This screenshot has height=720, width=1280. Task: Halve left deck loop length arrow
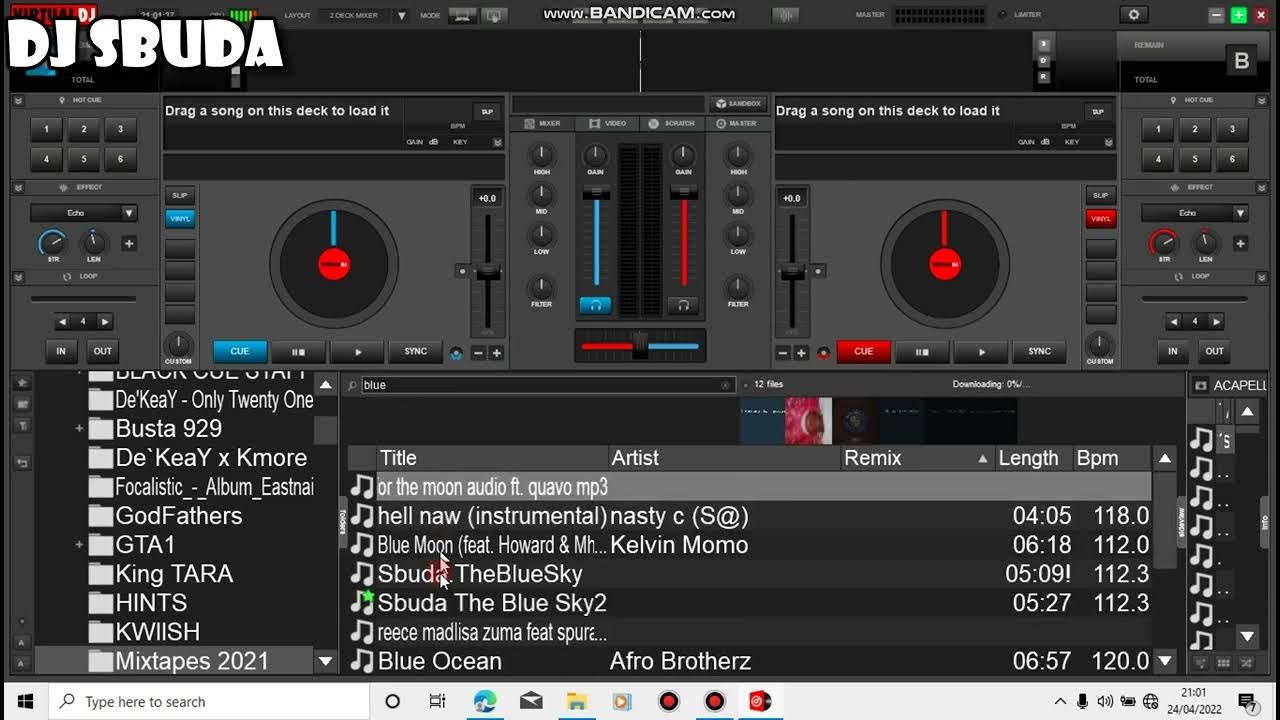tap(62, 322)
